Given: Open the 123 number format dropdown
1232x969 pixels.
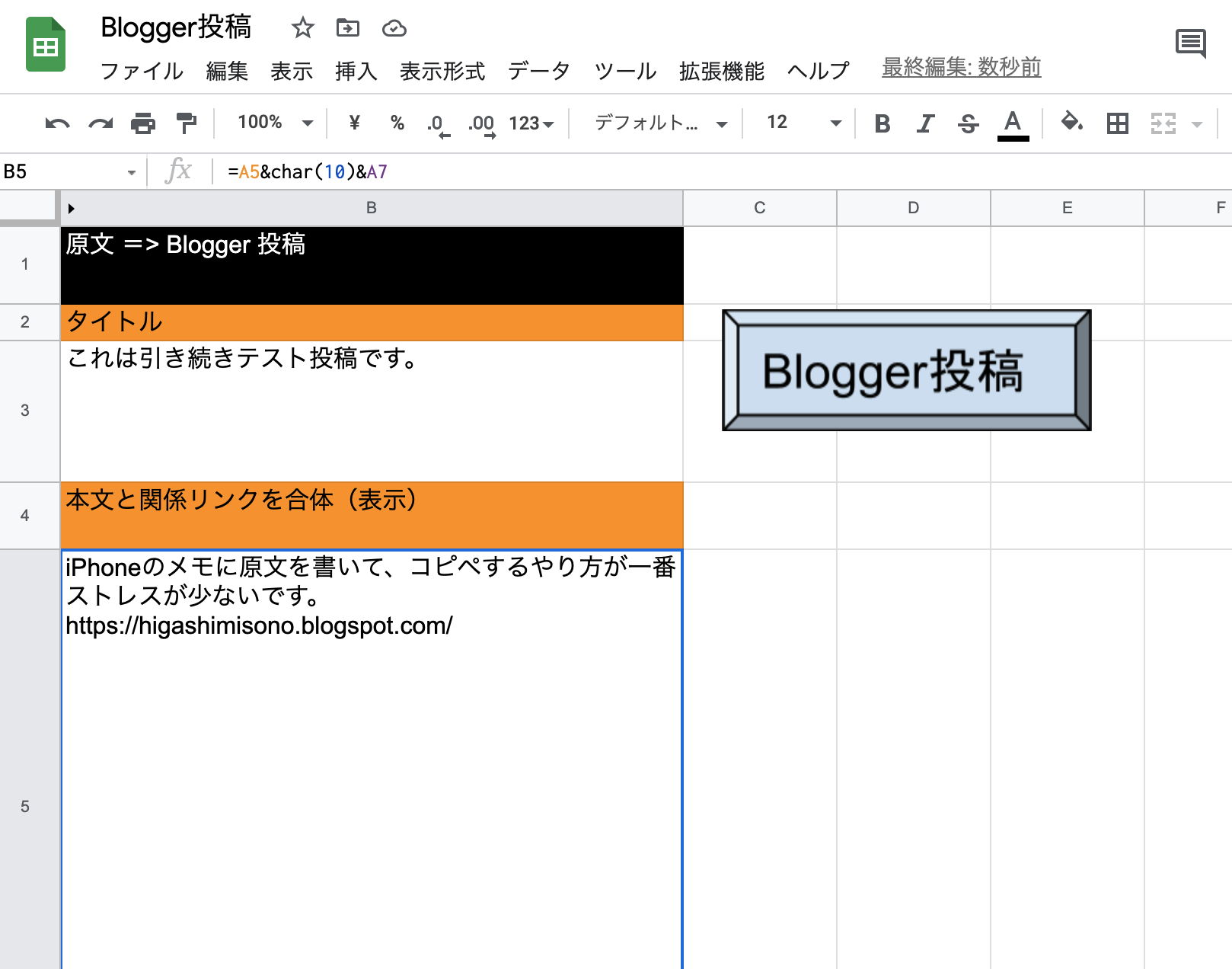Looking at the screenshot, I should [531, 123].
